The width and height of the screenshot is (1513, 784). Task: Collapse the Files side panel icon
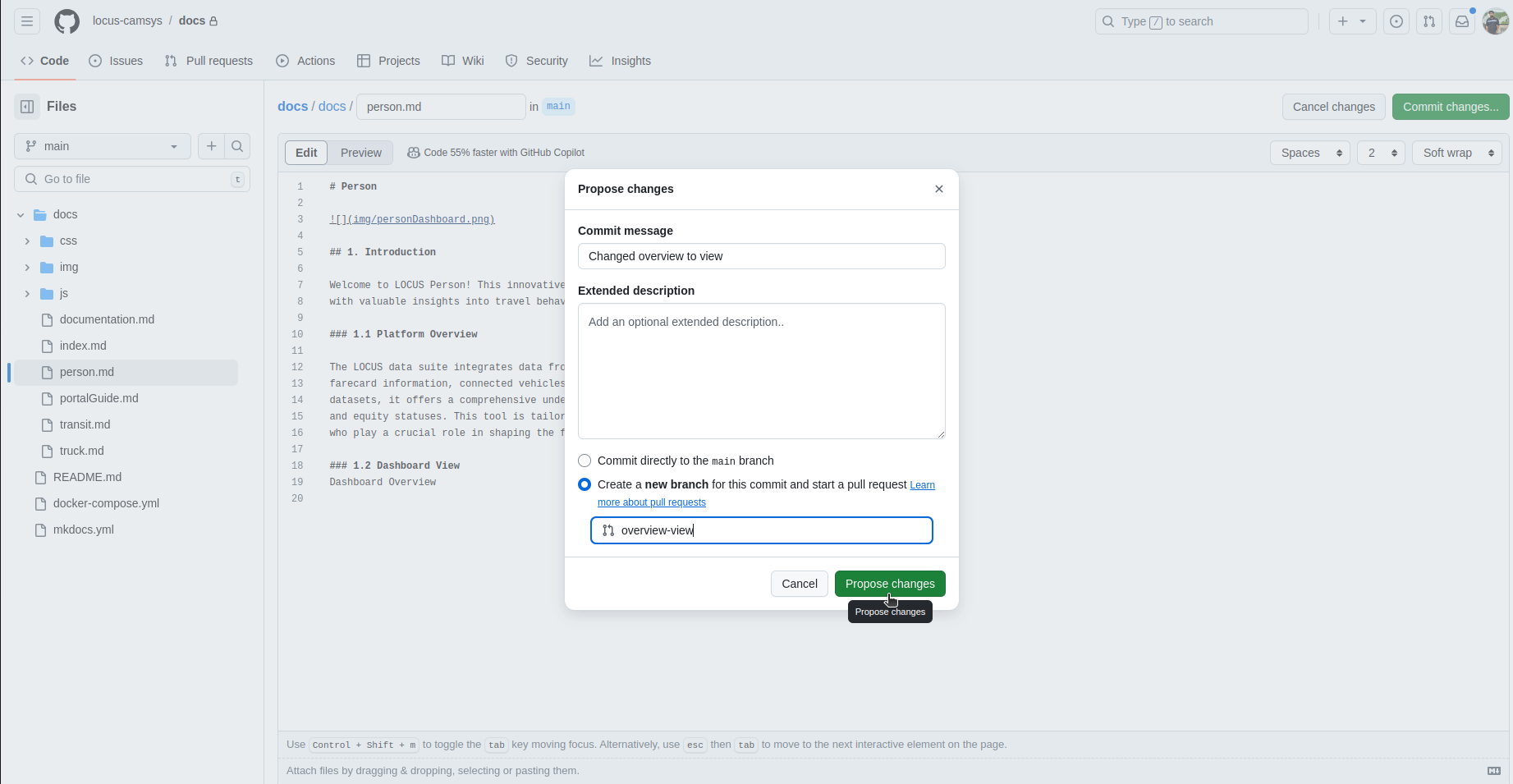[x=27, y=107]
